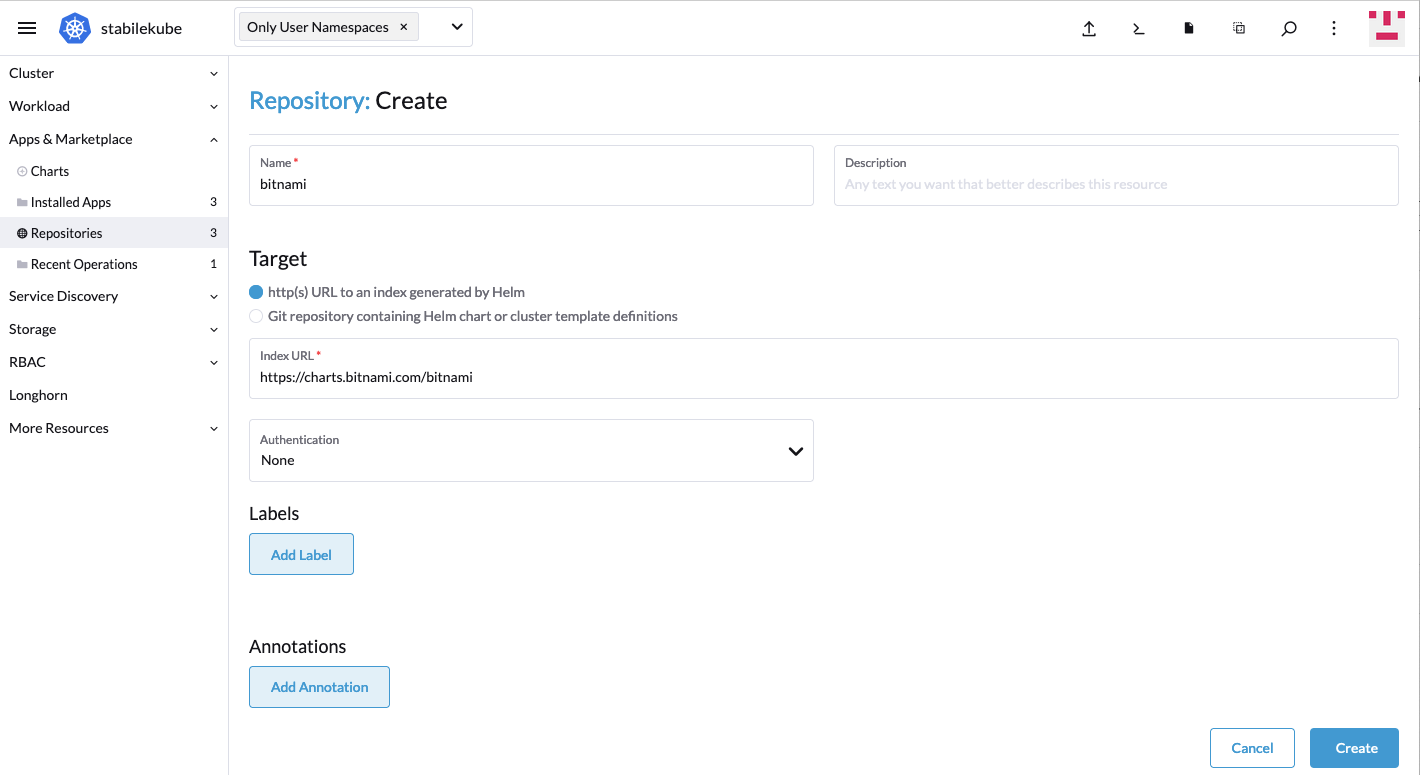Focus the Description input field

pyautogui.click(x=1116, y=176)
